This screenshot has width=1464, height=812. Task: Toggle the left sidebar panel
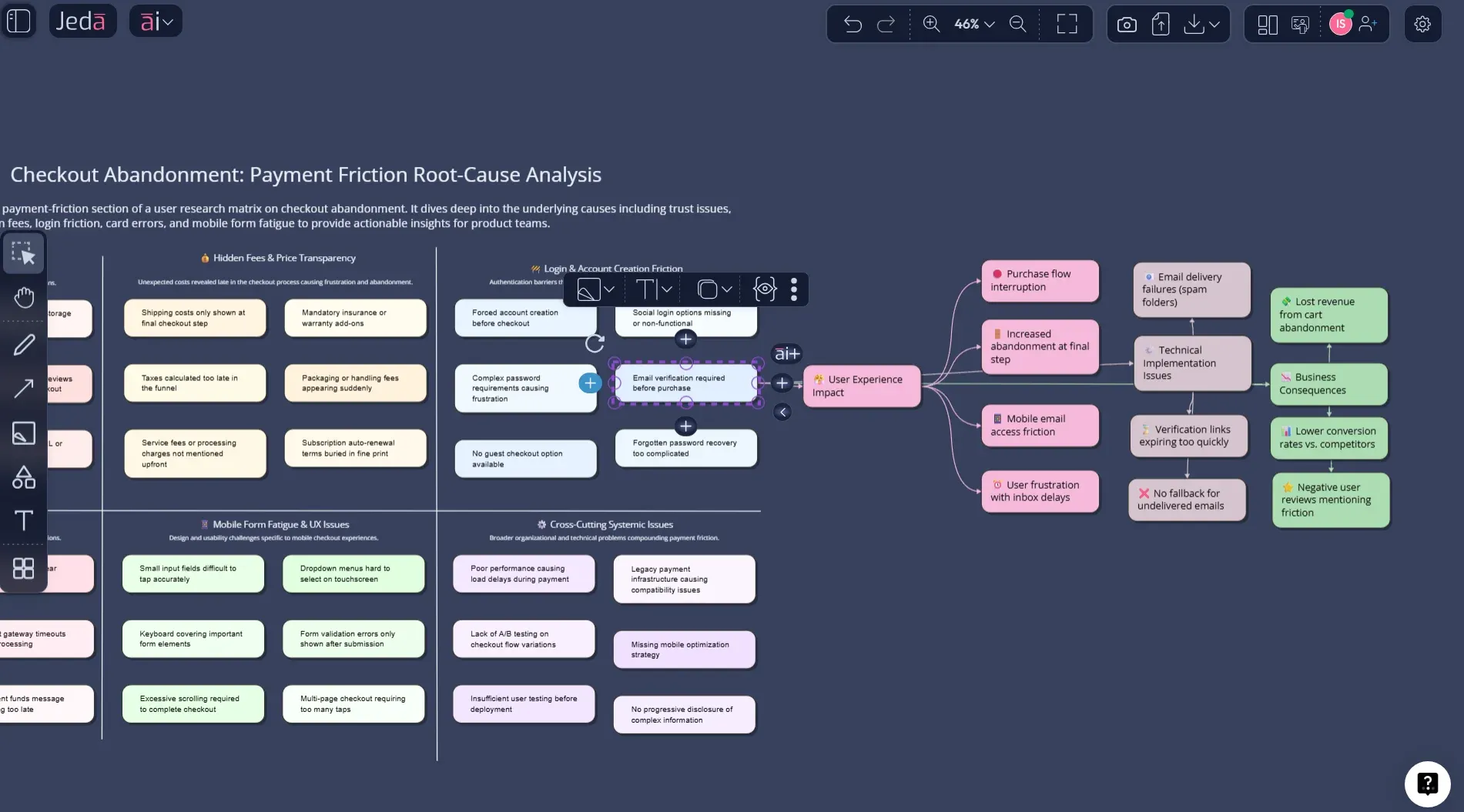[x=18, y=21]
